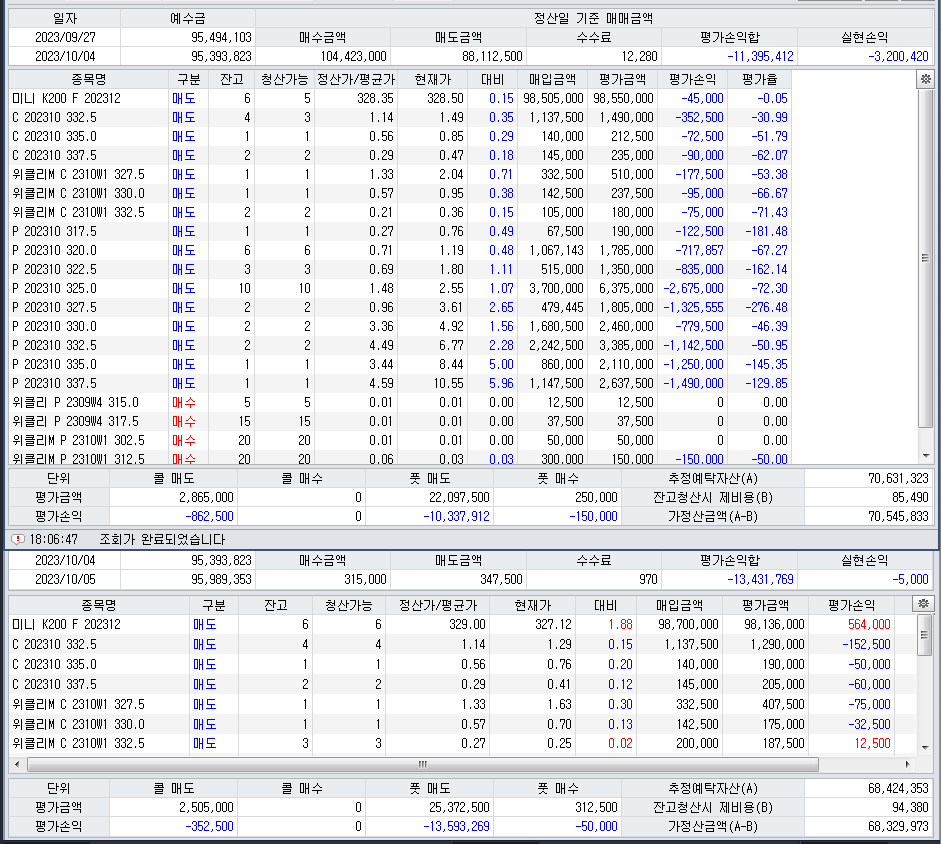
Task: Click the -13,593,269 풋 매도 평가손익 value
Action: pos(456,826)
